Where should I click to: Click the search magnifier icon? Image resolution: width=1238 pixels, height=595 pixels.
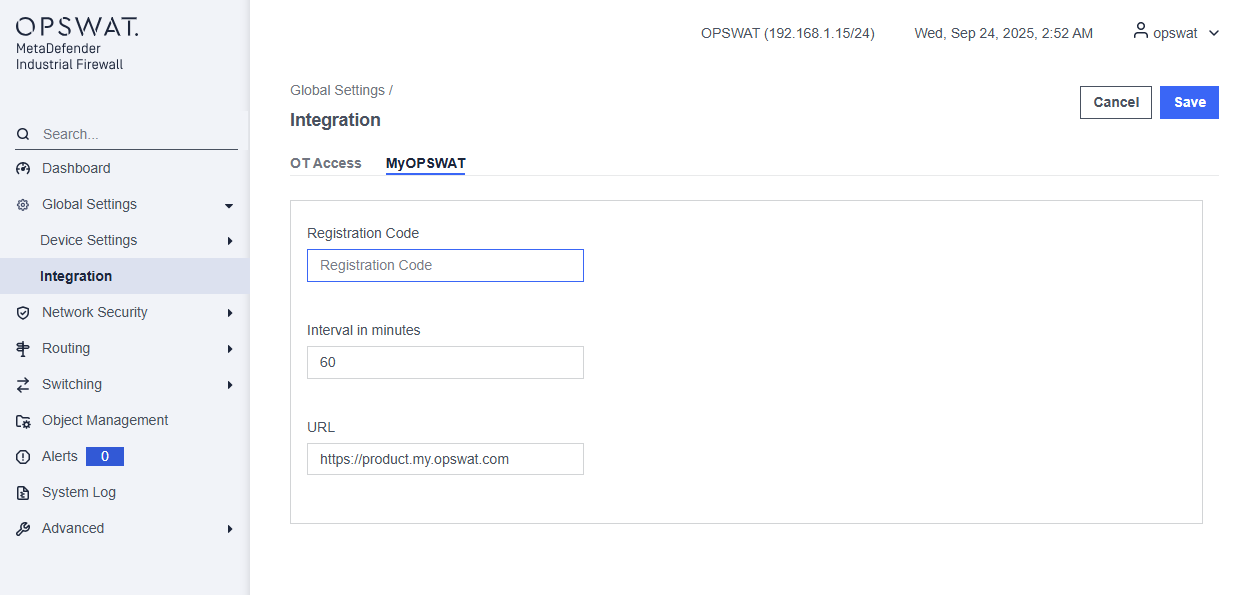[23, 134]
